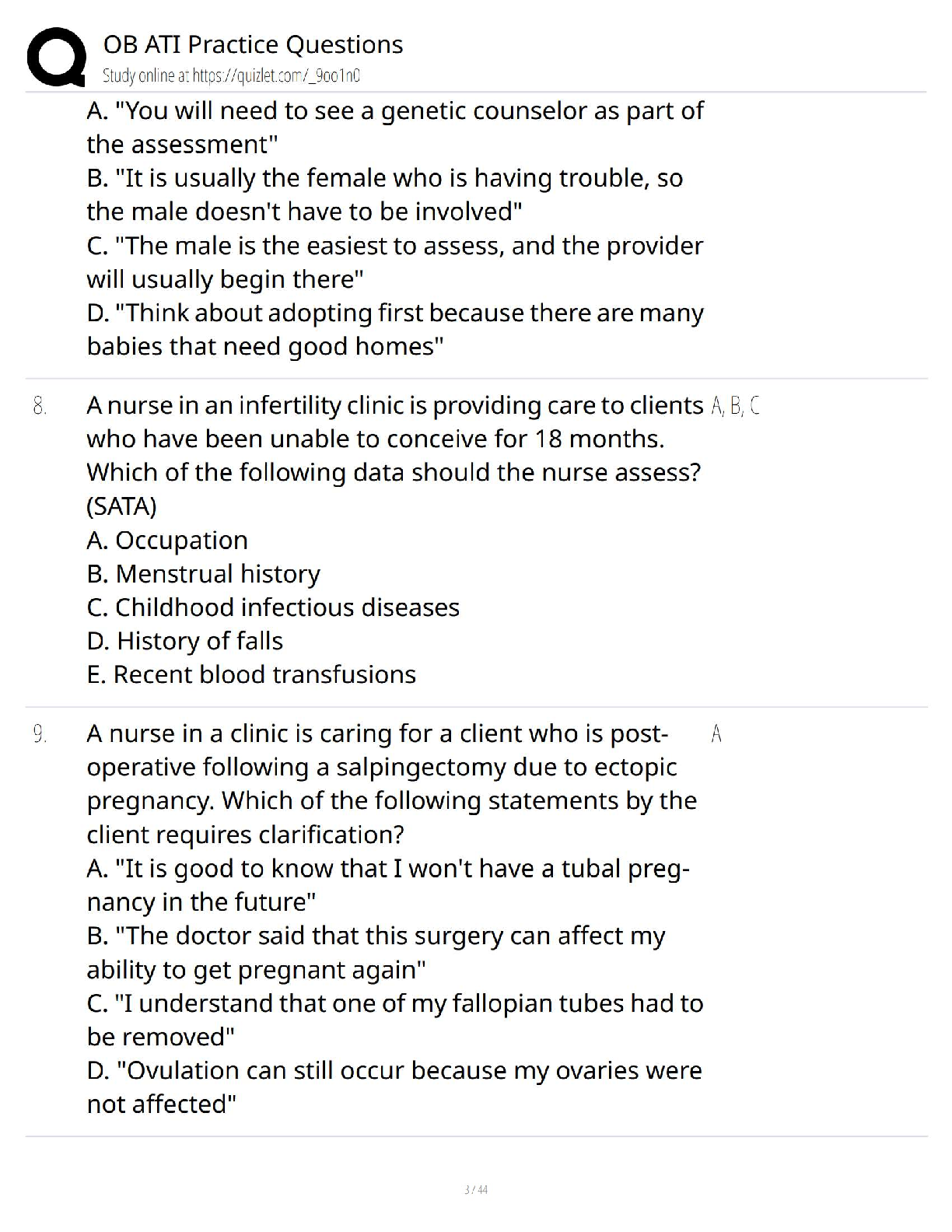Click the Quizlet Q logo
952x1232 pixels.
56,57
